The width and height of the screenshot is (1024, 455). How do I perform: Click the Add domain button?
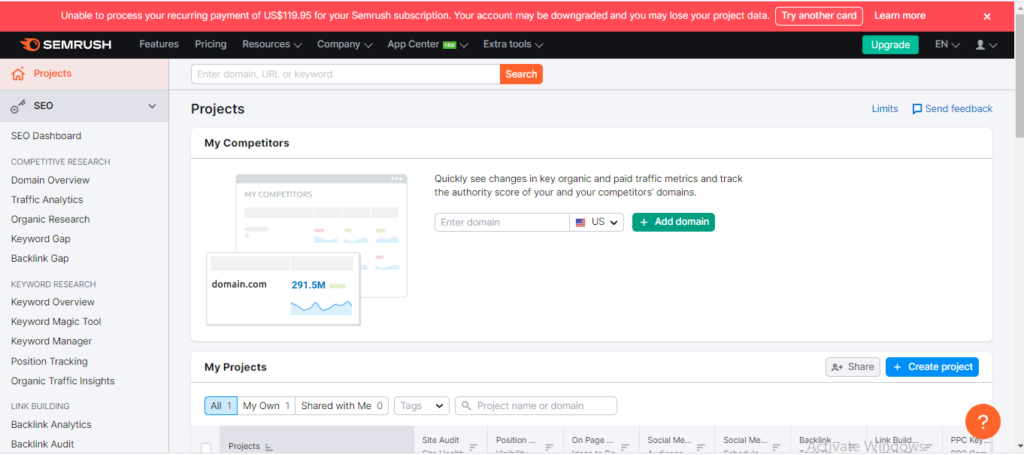tap(673, 222)
